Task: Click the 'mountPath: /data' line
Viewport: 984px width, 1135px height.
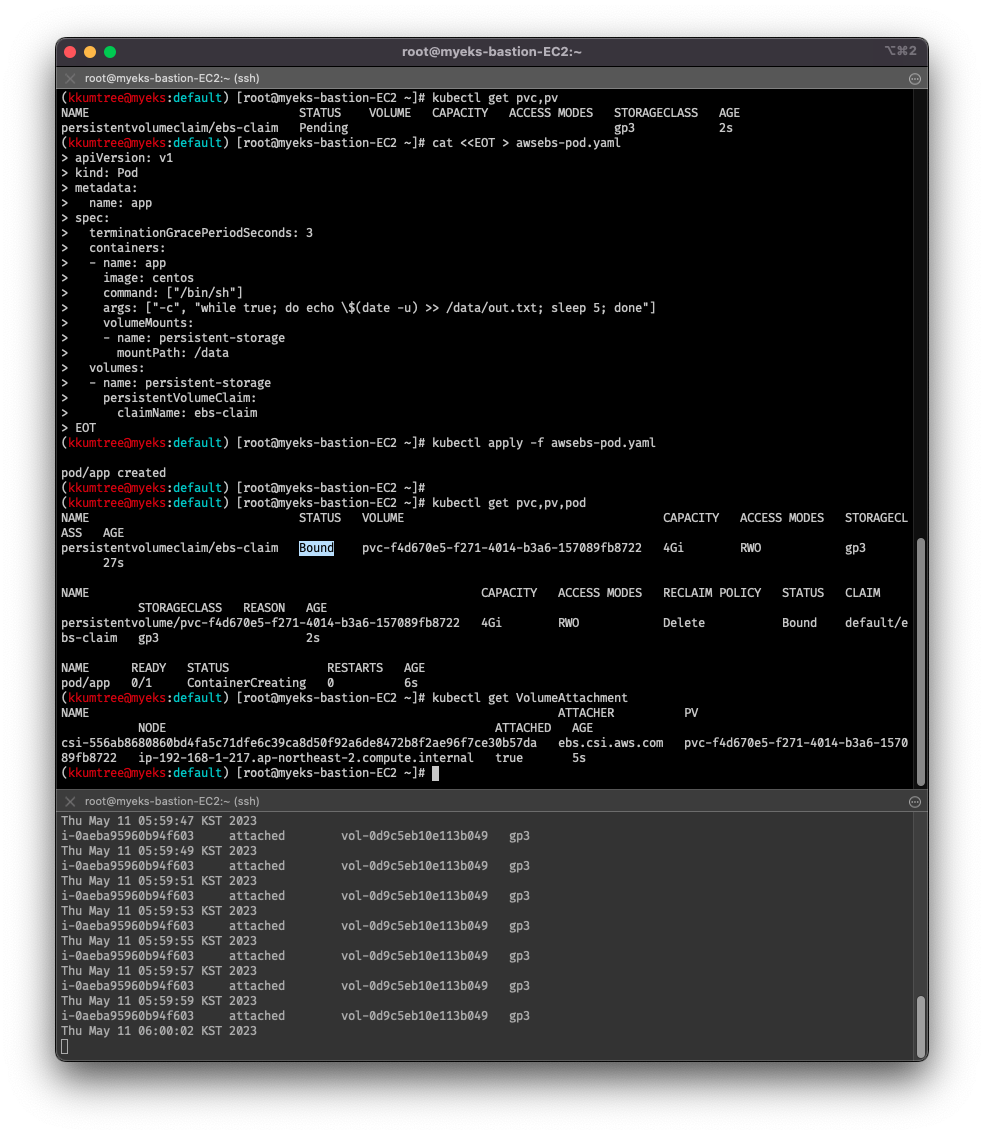Action: point(173,353)
